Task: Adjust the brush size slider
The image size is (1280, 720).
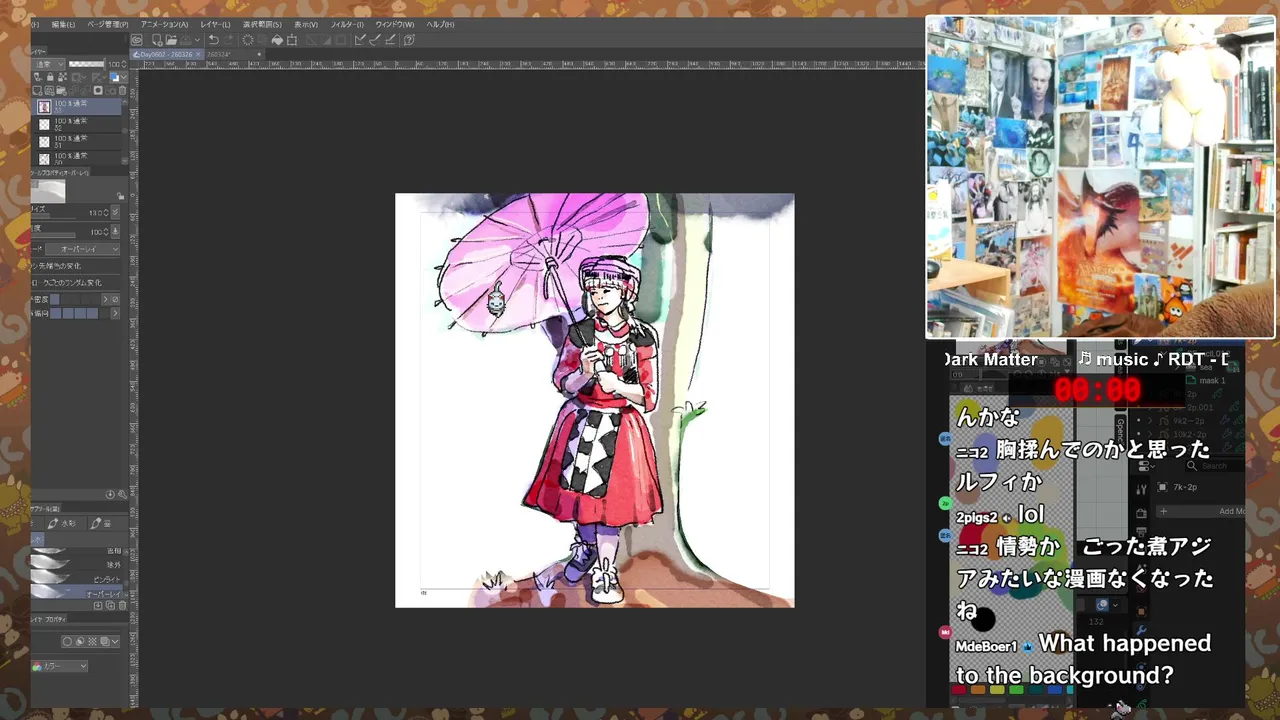Action: tap(53, 217)
